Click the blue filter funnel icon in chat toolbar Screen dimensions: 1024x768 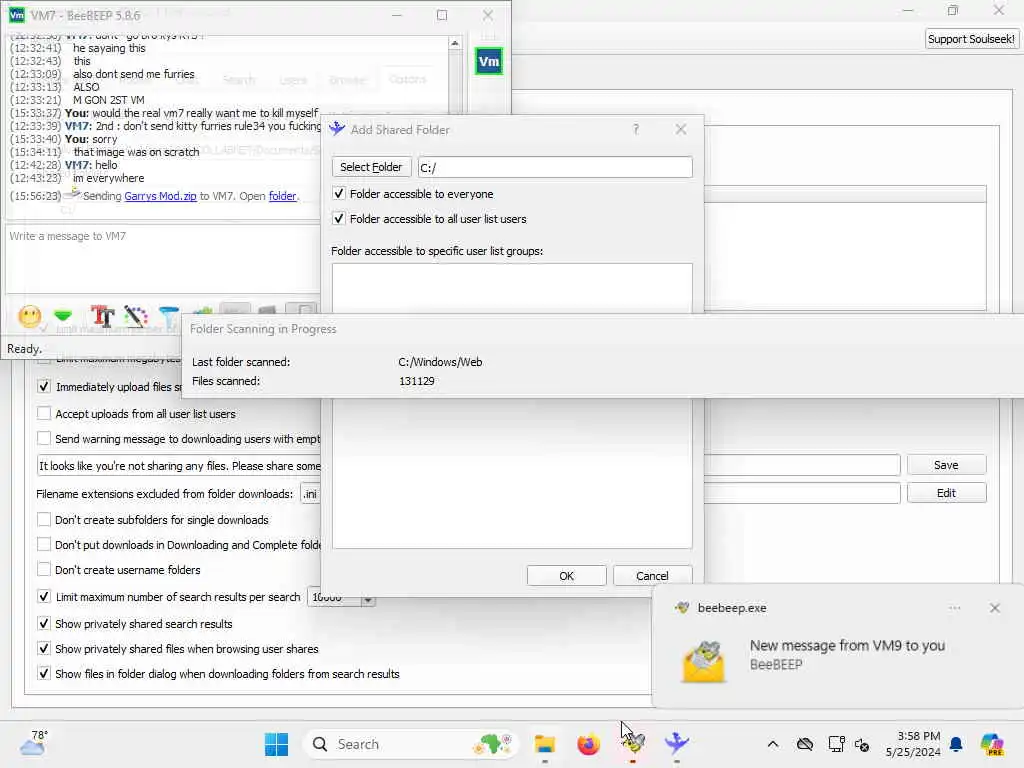click(x=168, y=318)
